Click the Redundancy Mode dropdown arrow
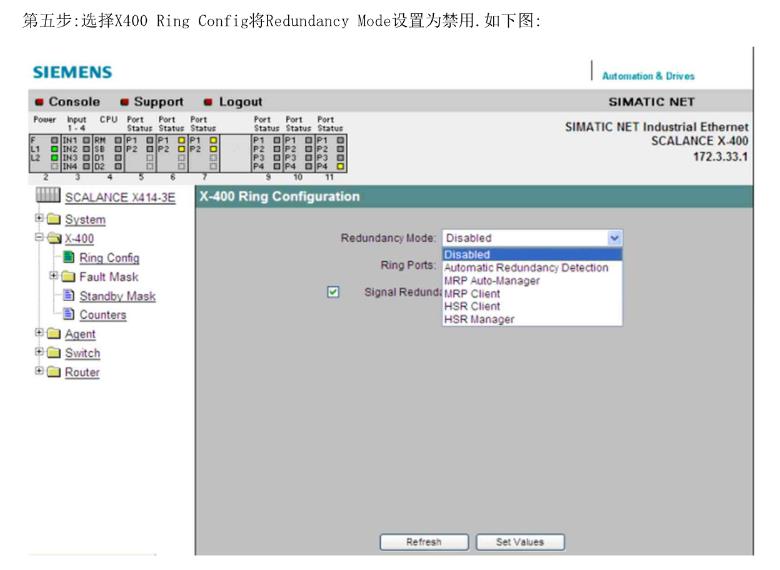The image size is (780, 570). [614, 238]
